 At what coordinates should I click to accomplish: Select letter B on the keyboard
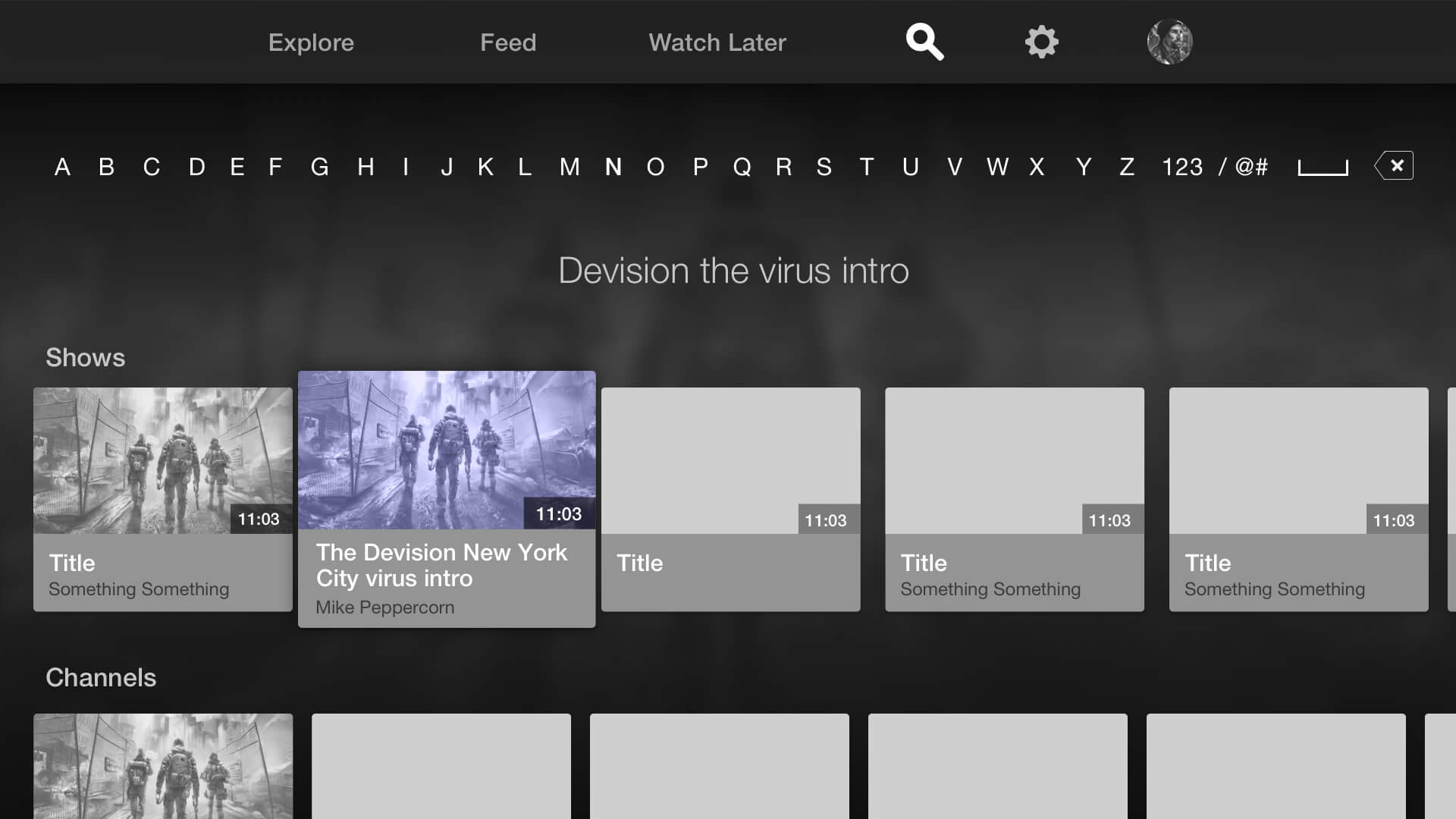(x=107, y=167)
